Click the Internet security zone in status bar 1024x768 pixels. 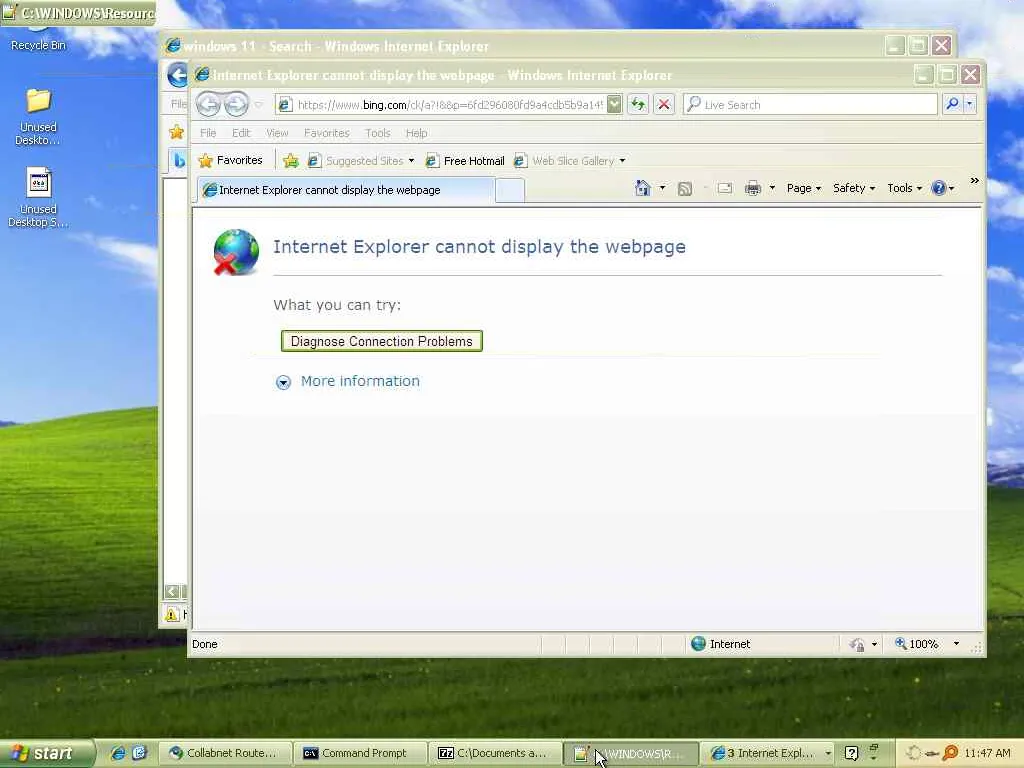[x=721, y=644]
